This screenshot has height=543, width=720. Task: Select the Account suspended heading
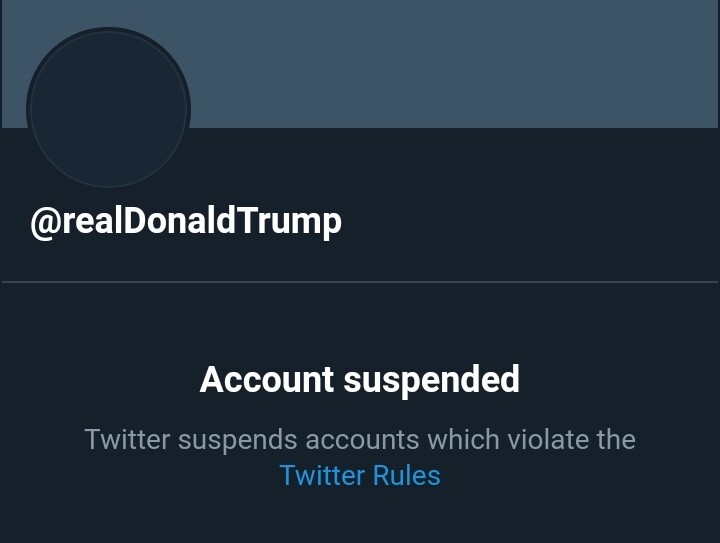tap(360, 380)
